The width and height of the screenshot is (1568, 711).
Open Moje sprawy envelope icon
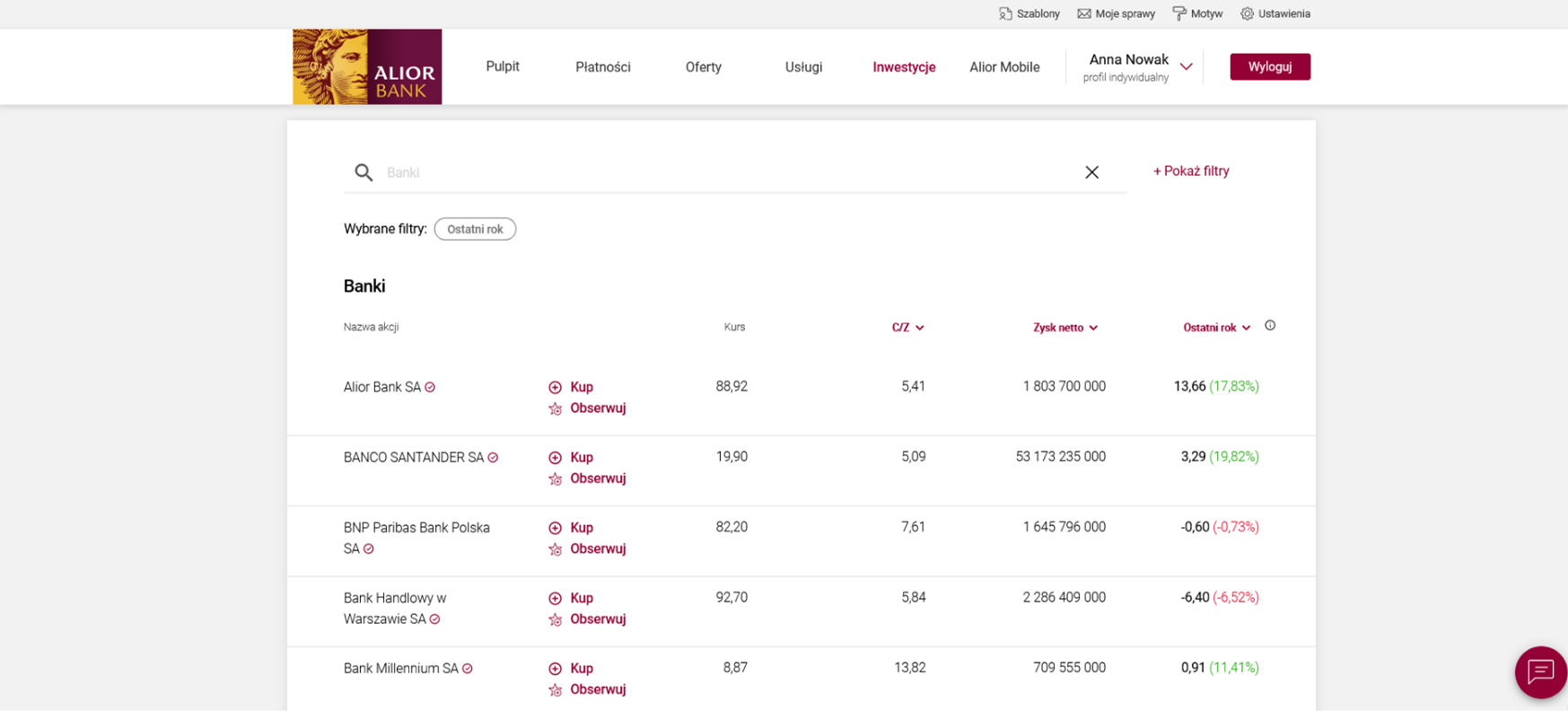pyautogui.click(x=1084, y=13)
